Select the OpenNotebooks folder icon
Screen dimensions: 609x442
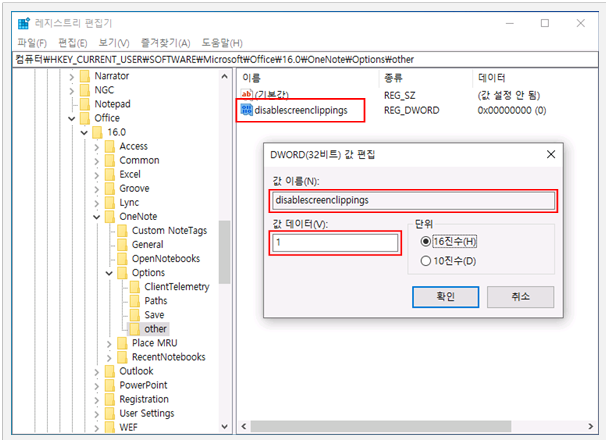point(122,259)
